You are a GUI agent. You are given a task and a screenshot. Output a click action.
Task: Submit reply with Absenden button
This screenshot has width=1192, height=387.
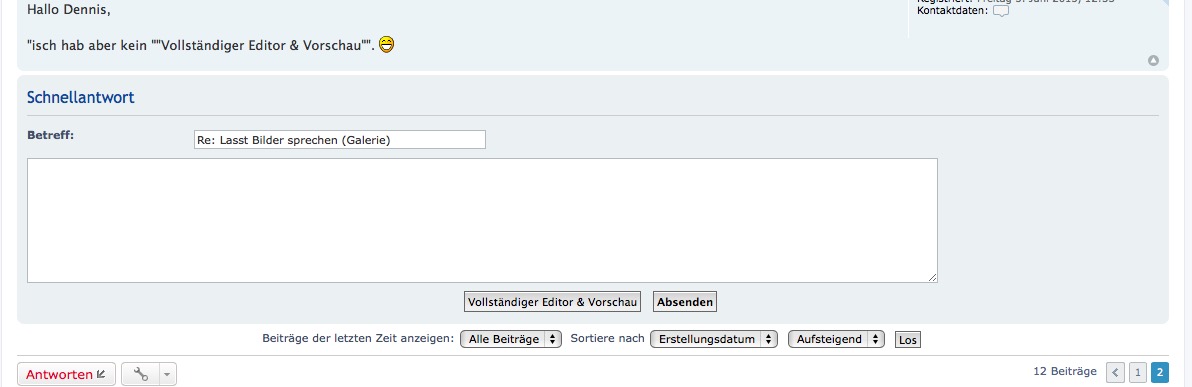[x=685, y=302]
